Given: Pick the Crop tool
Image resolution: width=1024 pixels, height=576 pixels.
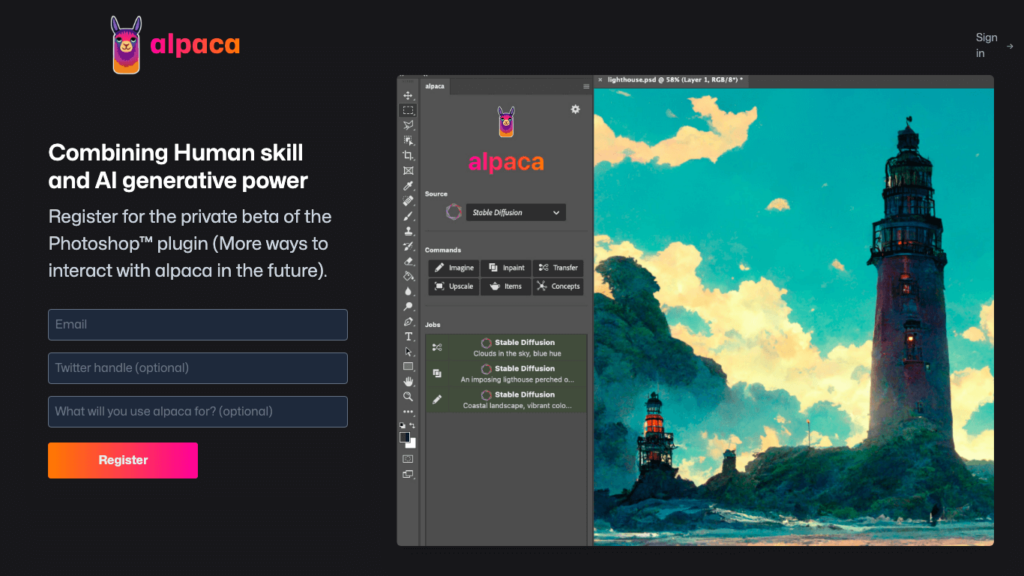Looking at the screenshot, I should tap(408, 156).
